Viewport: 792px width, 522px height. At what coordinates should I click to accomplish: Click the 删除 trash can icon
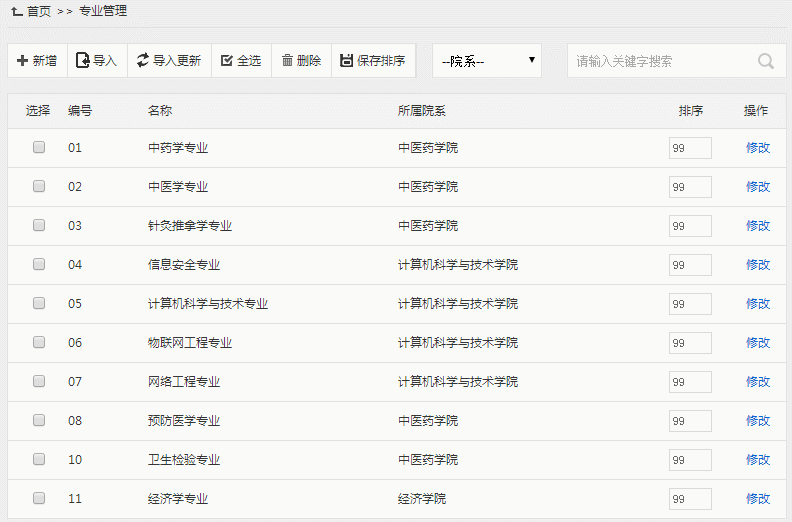(287, 61)
